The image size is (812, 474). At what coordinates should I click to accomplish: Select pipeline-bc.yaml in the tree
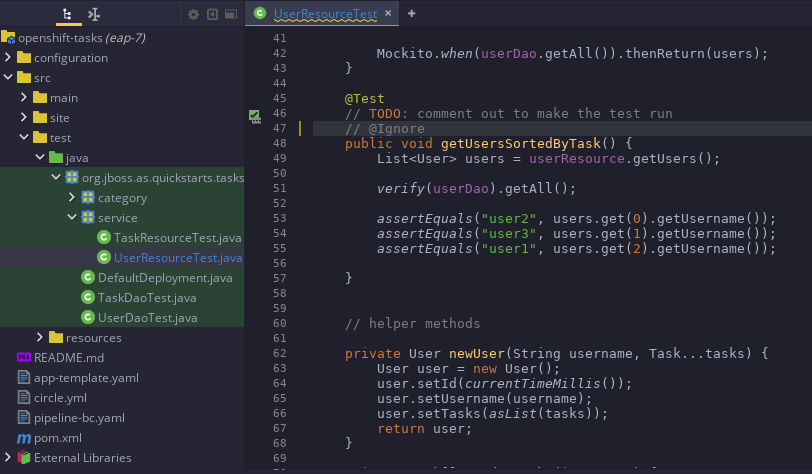[79, 418]
